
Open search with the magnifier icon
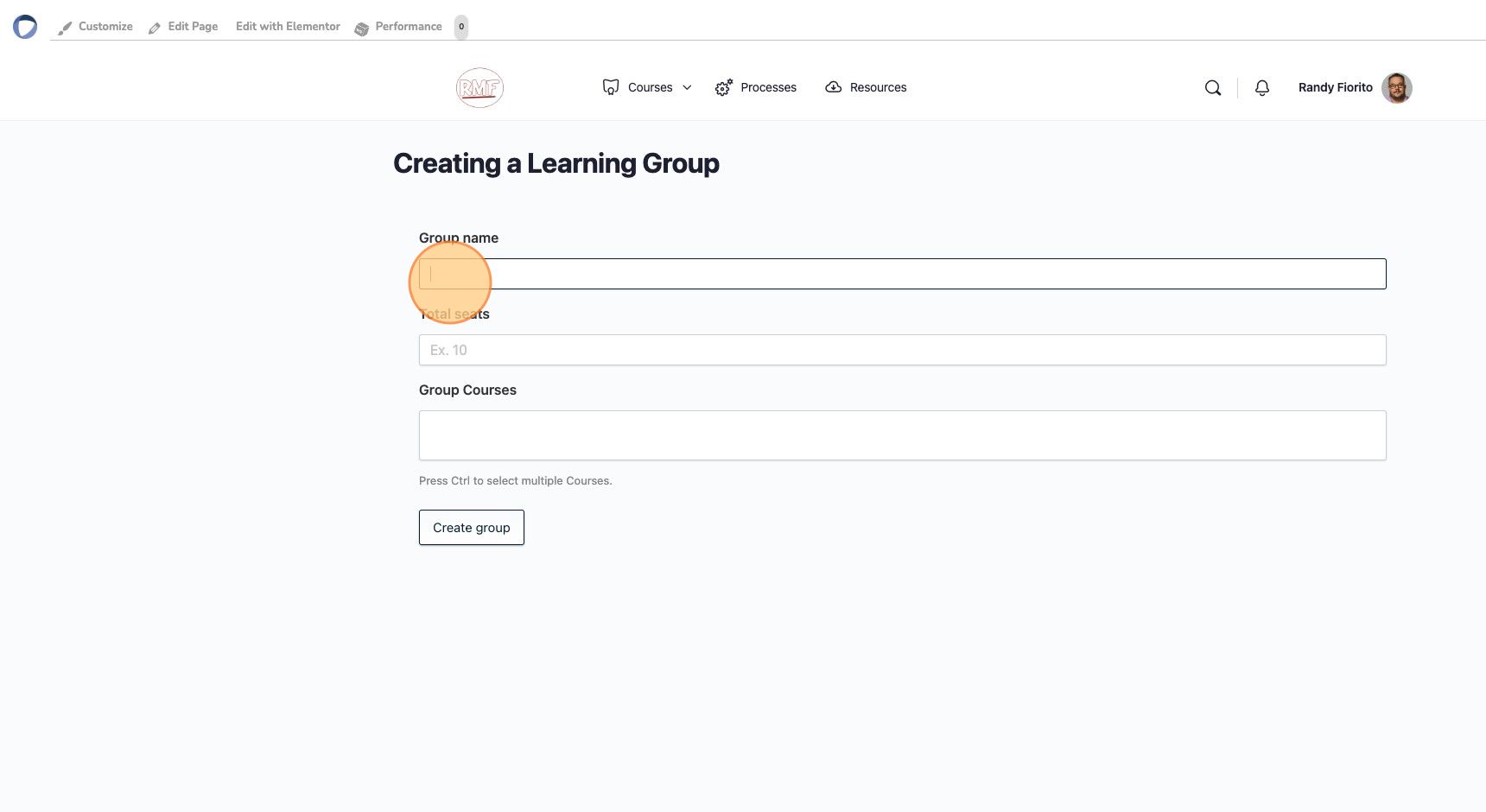[x=1213, y=87]
